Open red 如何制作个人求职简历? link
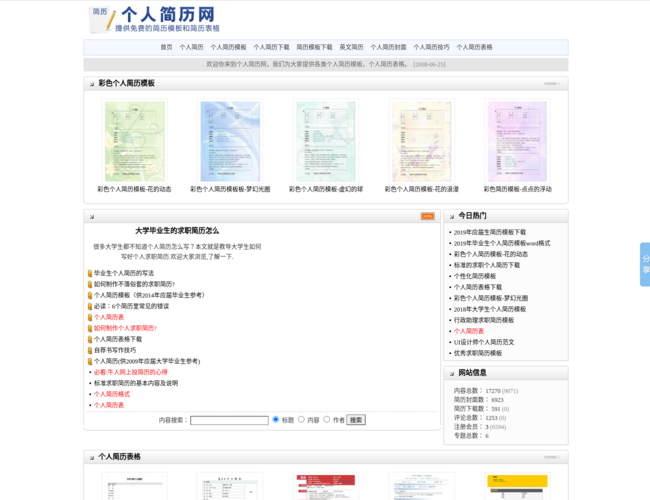Image resolution: width=650 pixels, height=500 pixels. click(125, 328)
